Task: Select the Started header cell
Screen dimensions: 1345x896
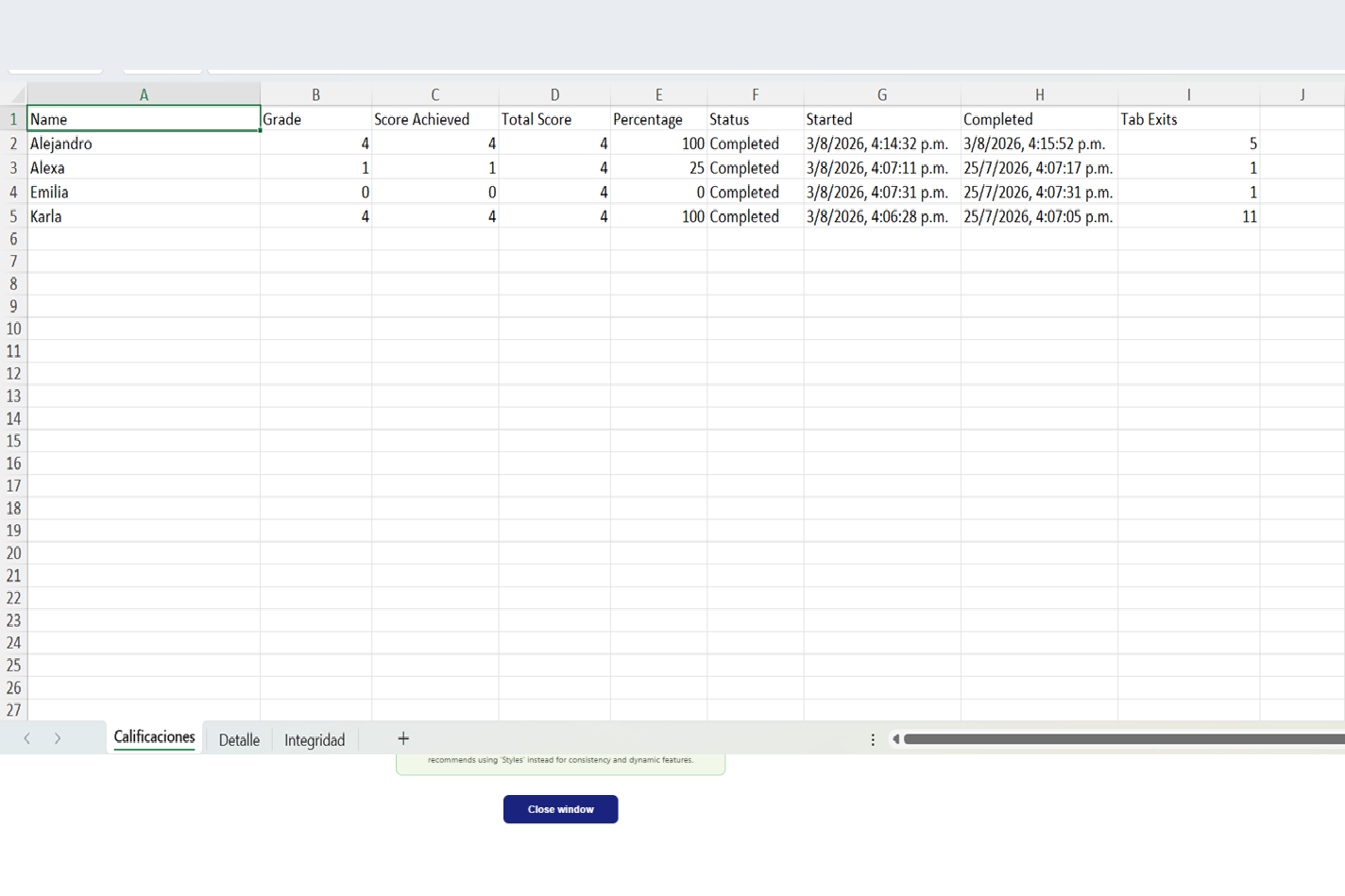Action: click(x=882, y=119)
